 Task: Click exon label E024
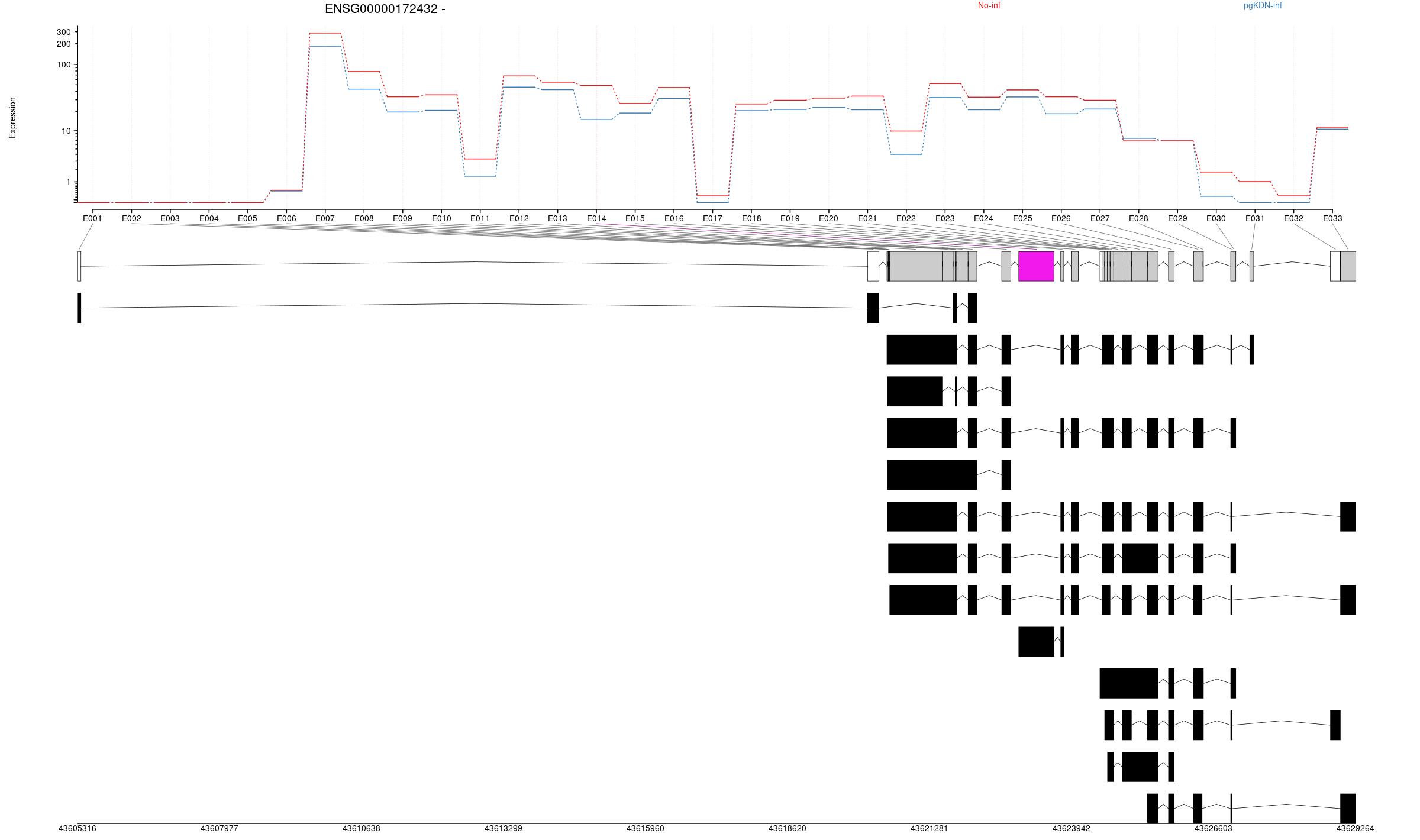pos(983,218)
